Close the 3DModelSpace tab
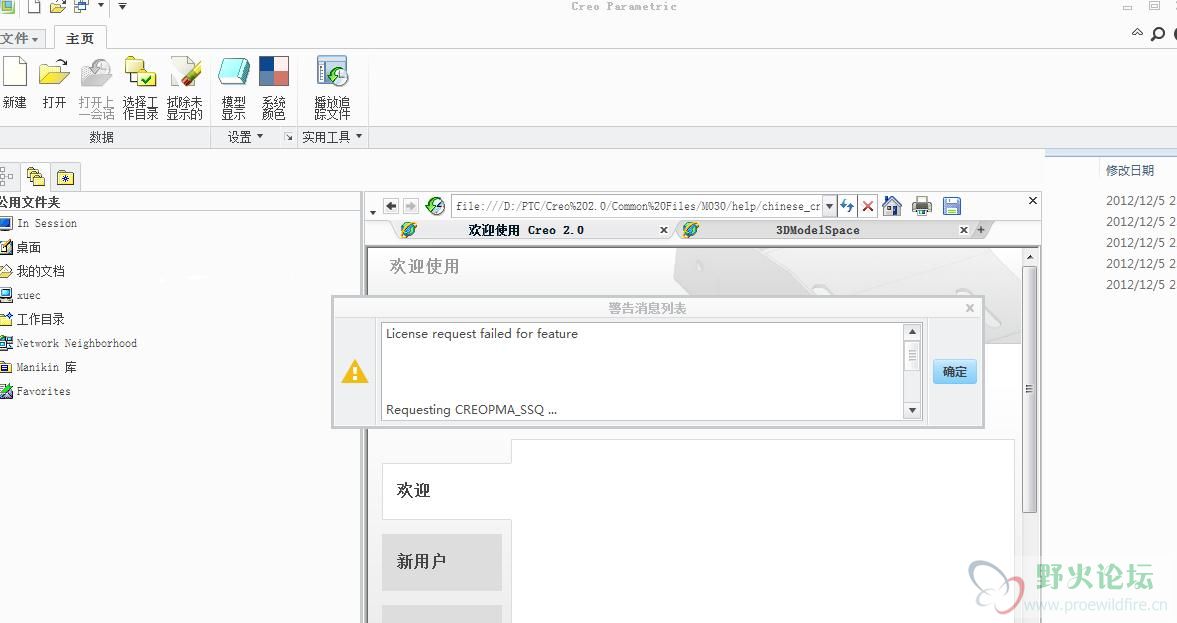 point(964,230)
